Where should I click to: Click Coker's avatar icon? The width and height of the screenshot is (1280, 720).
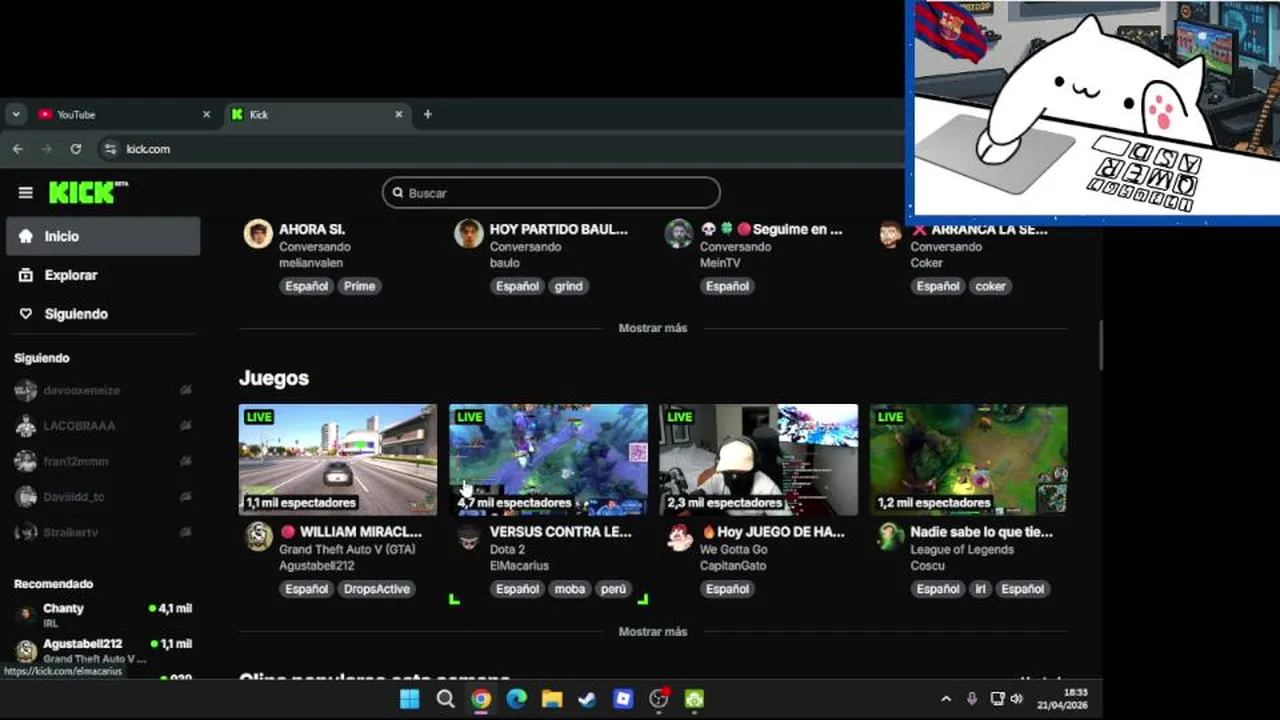tap(890, 234)
